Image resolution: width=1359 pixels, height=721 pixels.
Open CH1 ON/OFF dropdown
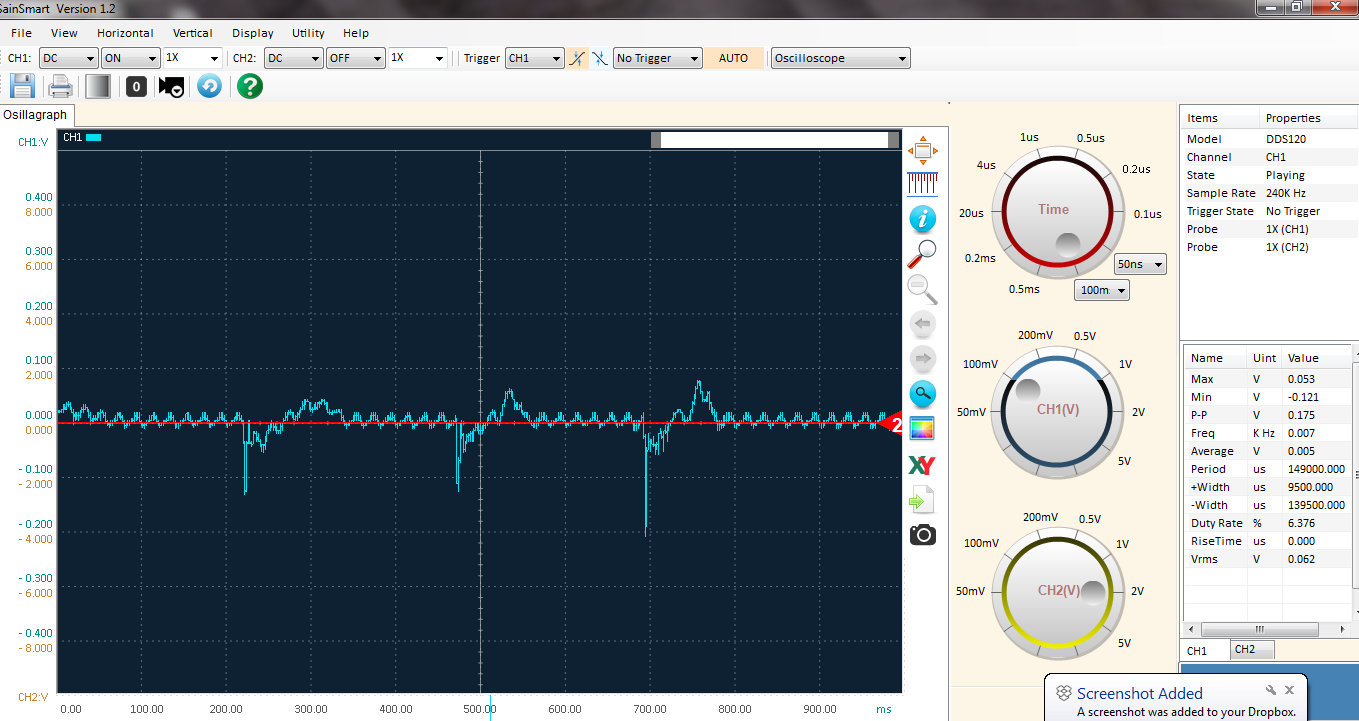(130, 58)
